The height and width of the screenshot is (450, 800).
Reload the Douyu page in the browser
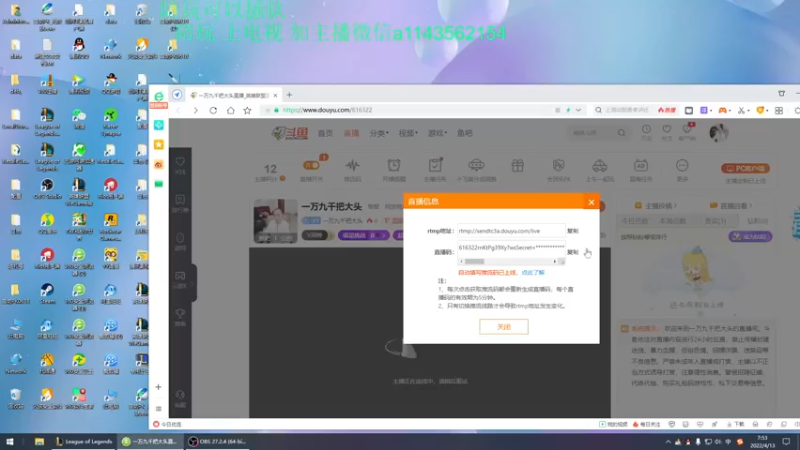coord(213,110)
